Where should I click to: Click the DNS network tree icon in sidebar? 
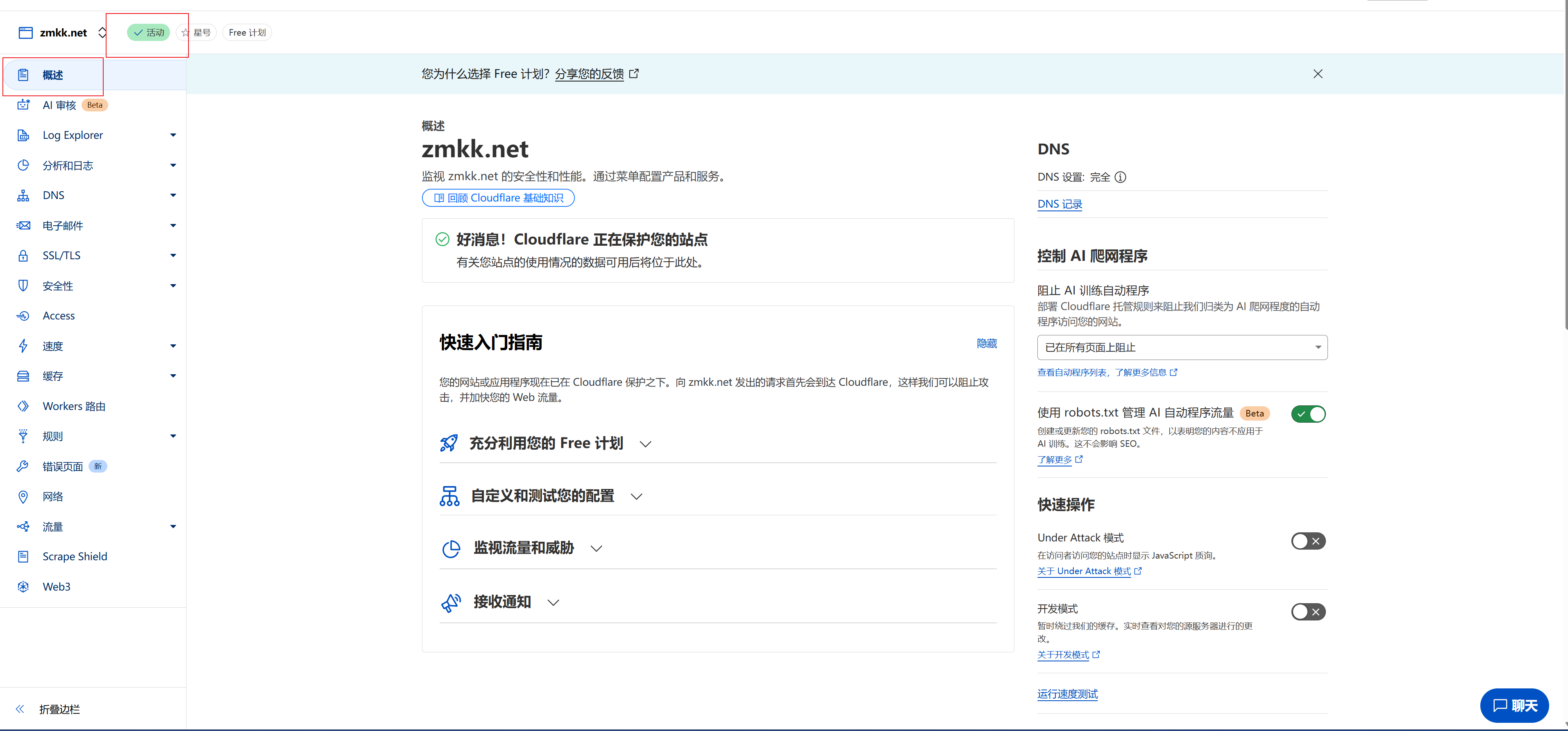point(23,195)
